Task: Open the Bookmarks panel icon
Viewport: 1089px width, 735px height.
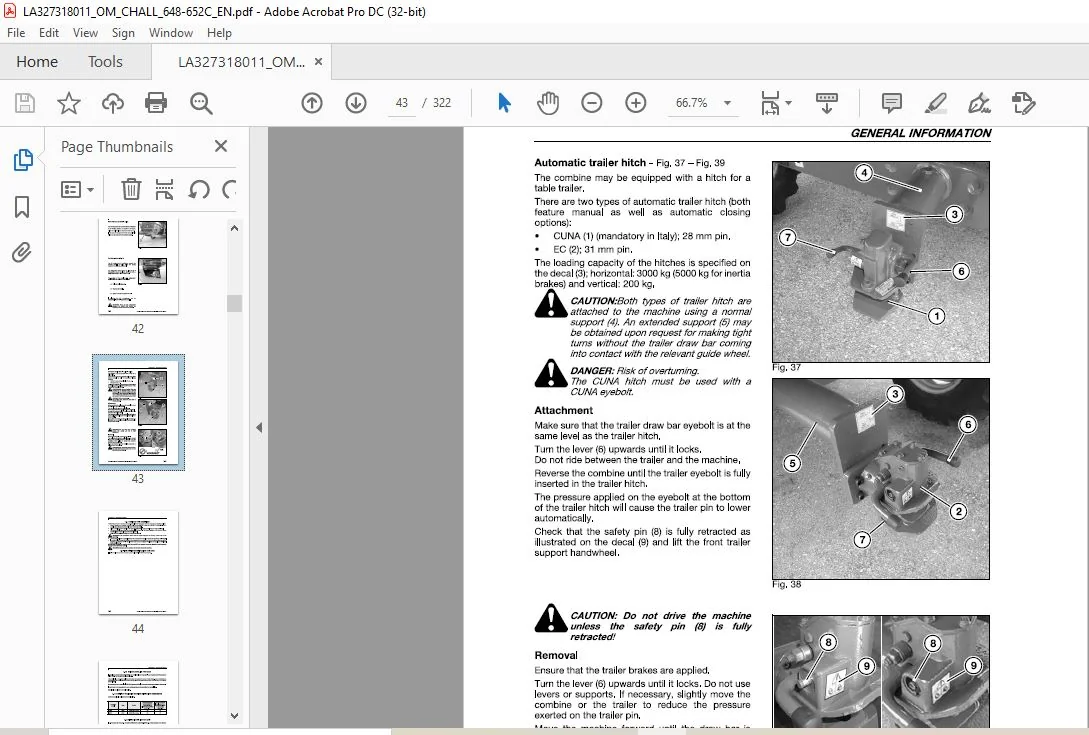Action: coord(22,206)
